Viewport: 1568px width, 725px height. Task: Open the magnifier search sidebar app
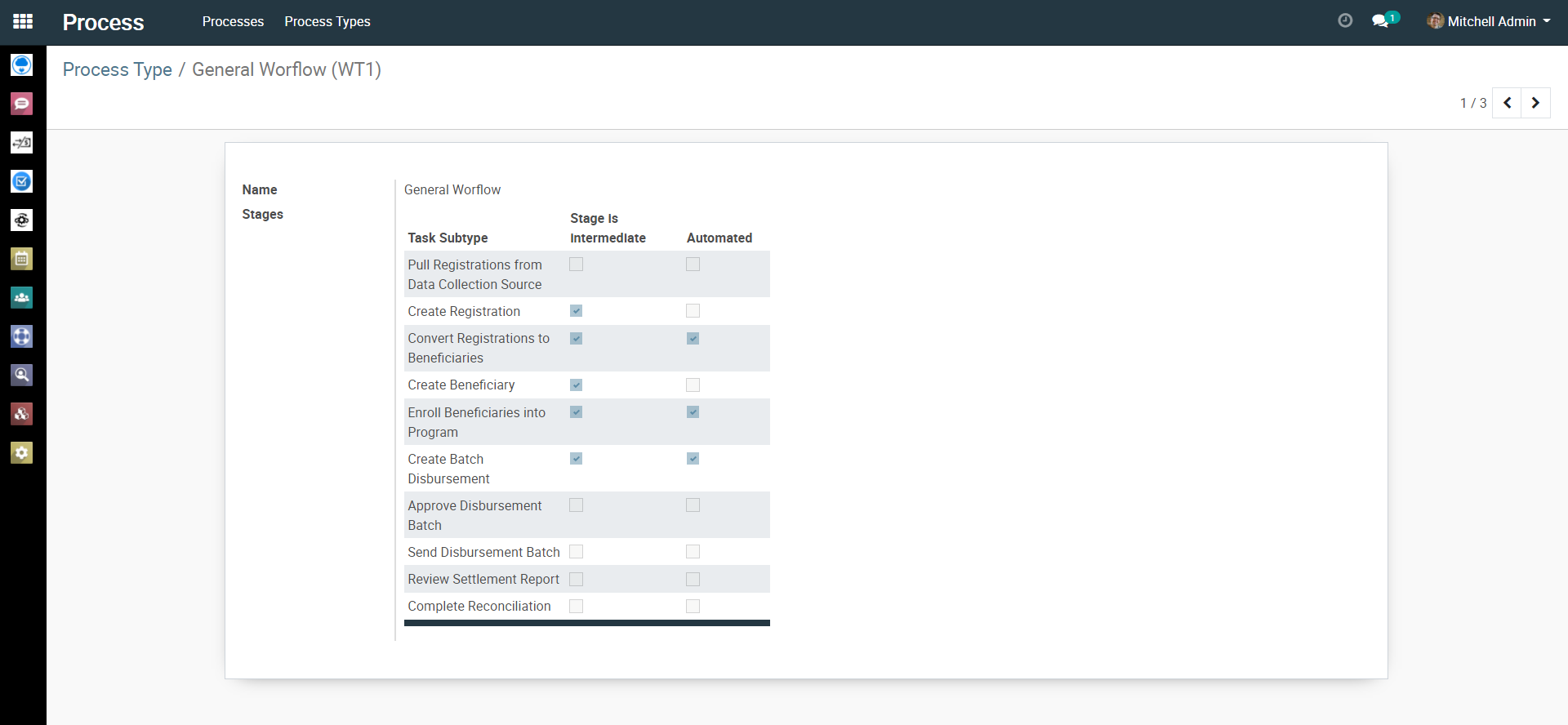coord(22,376)
